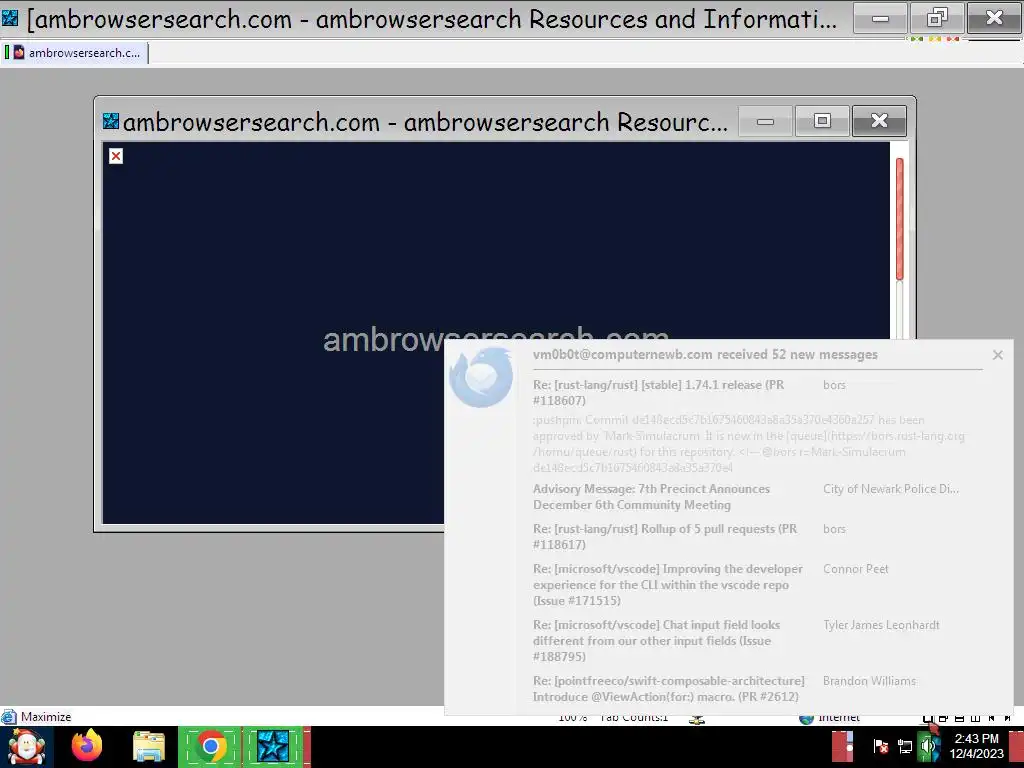The width and height of the screenshot is (1024, 768).
Task: Open clock showing 2:43 PM 12/4/2023
Action: point(976,746)
